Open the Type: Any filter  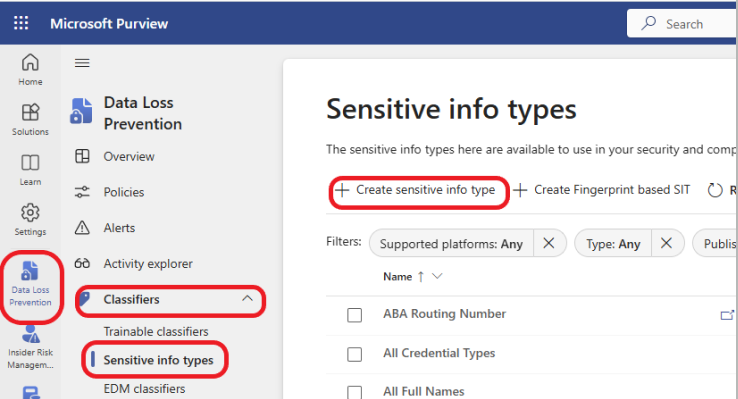point(613,244)
